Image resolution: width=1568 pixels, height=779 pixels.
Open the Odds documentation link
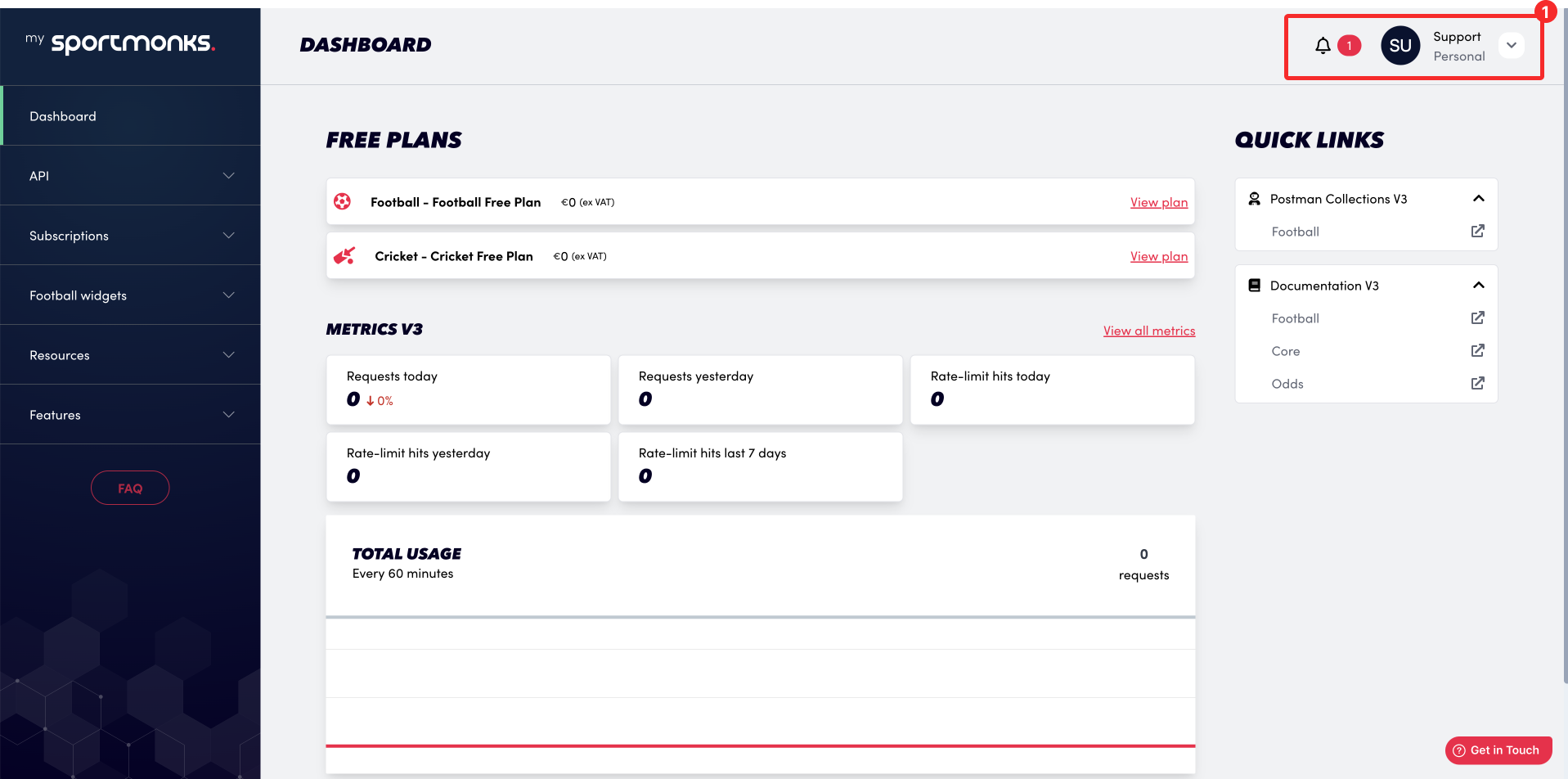1287,384
